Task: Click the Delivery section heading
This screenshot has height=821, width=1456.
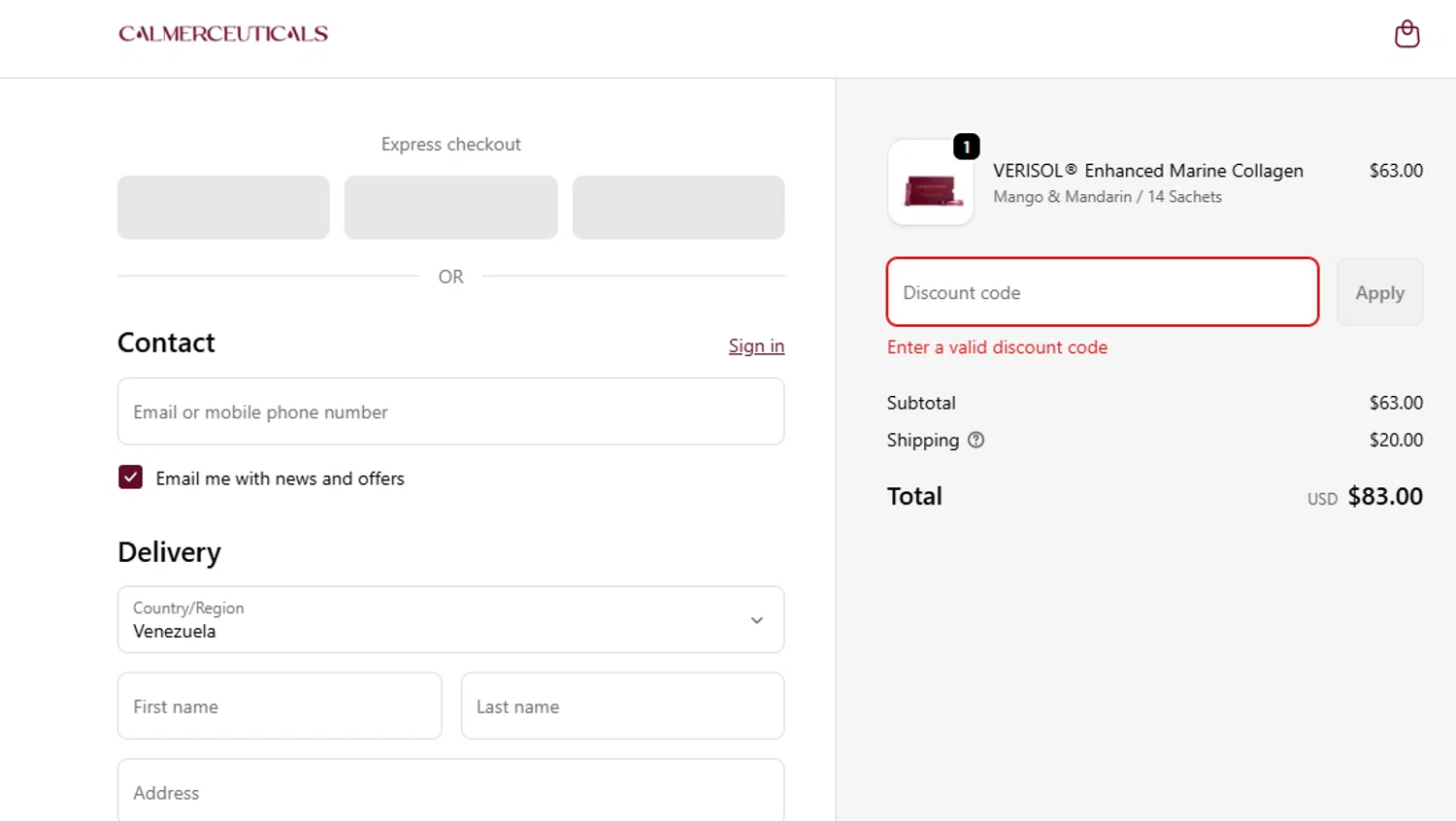Action: pyautogui.click(x=169, y=552)
